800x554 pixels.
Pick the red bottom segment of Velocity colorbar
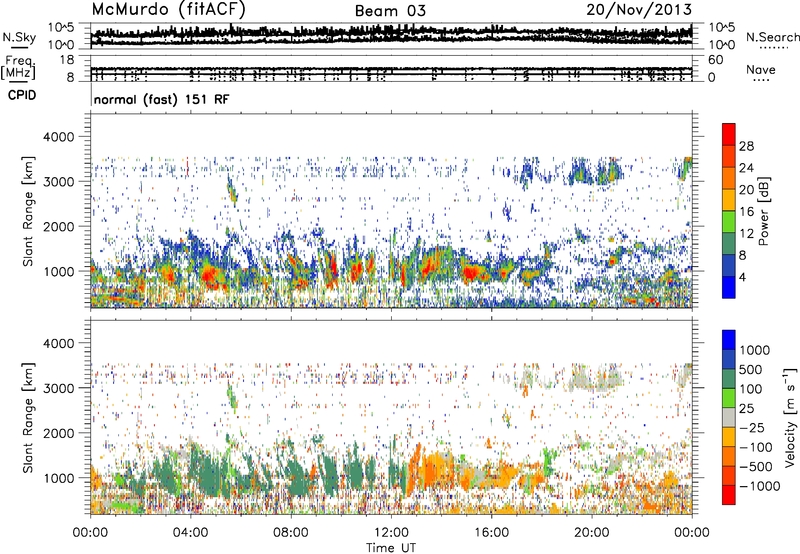(729, 495)
